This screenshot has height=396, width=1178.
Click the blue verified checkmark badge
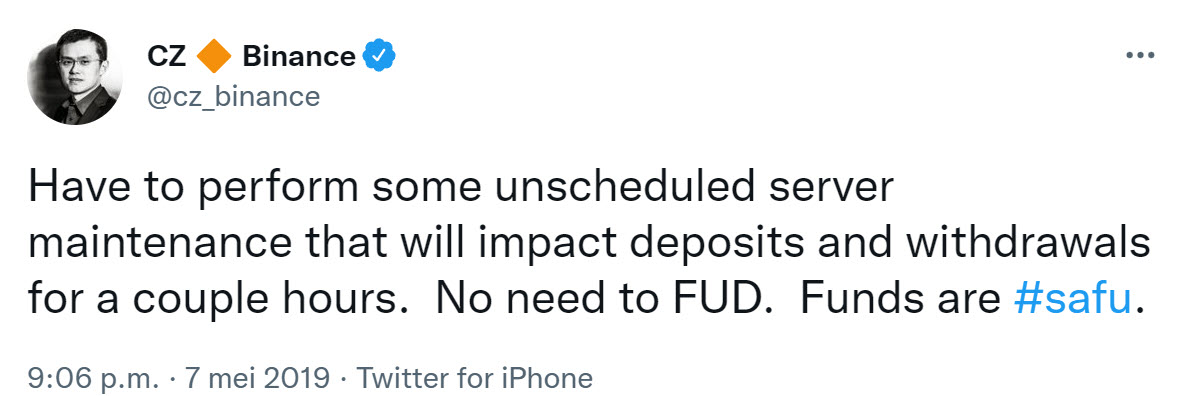point(380,57)
